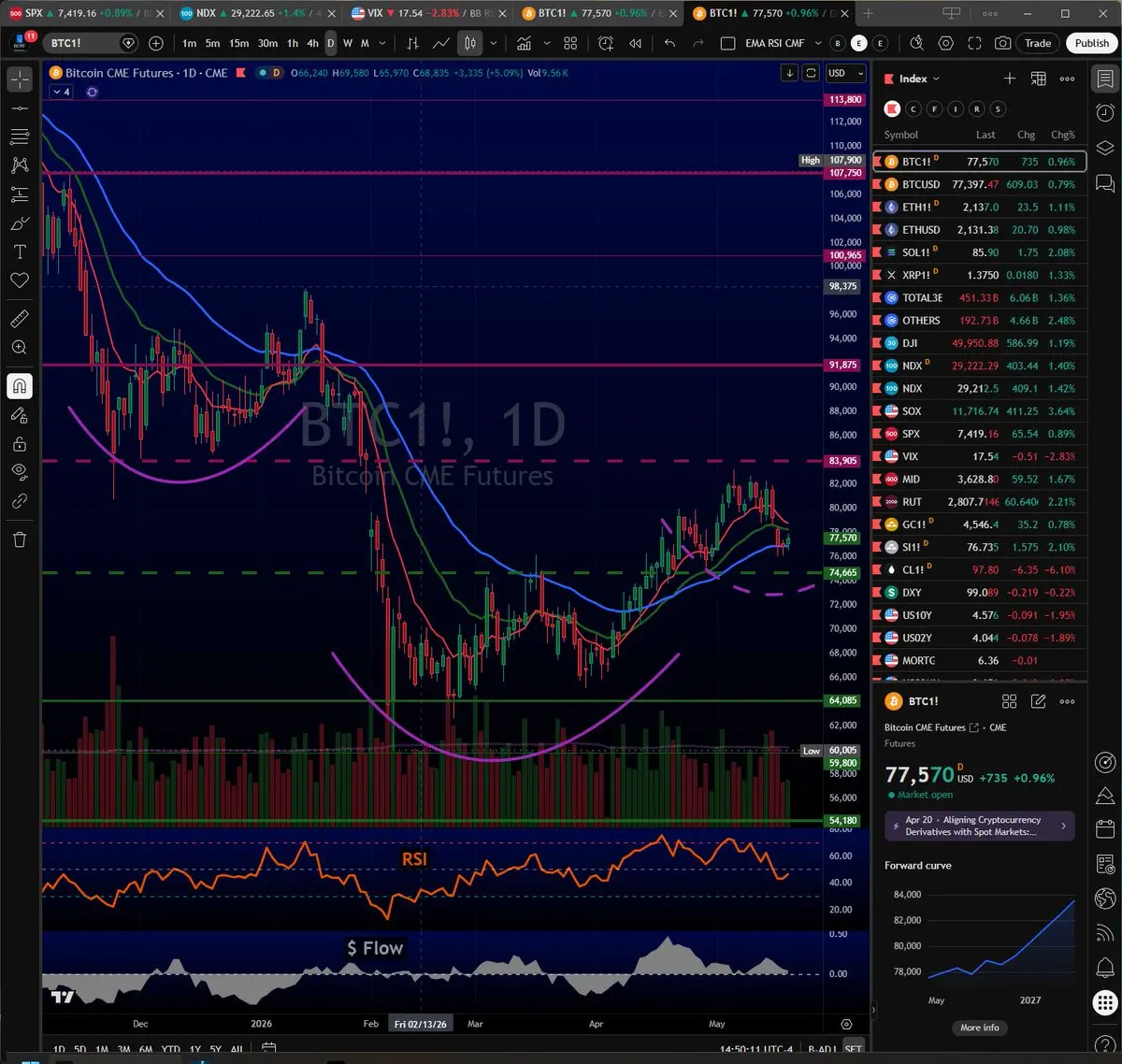
Task: Click the undo arrow
Action: coord(669,43)
